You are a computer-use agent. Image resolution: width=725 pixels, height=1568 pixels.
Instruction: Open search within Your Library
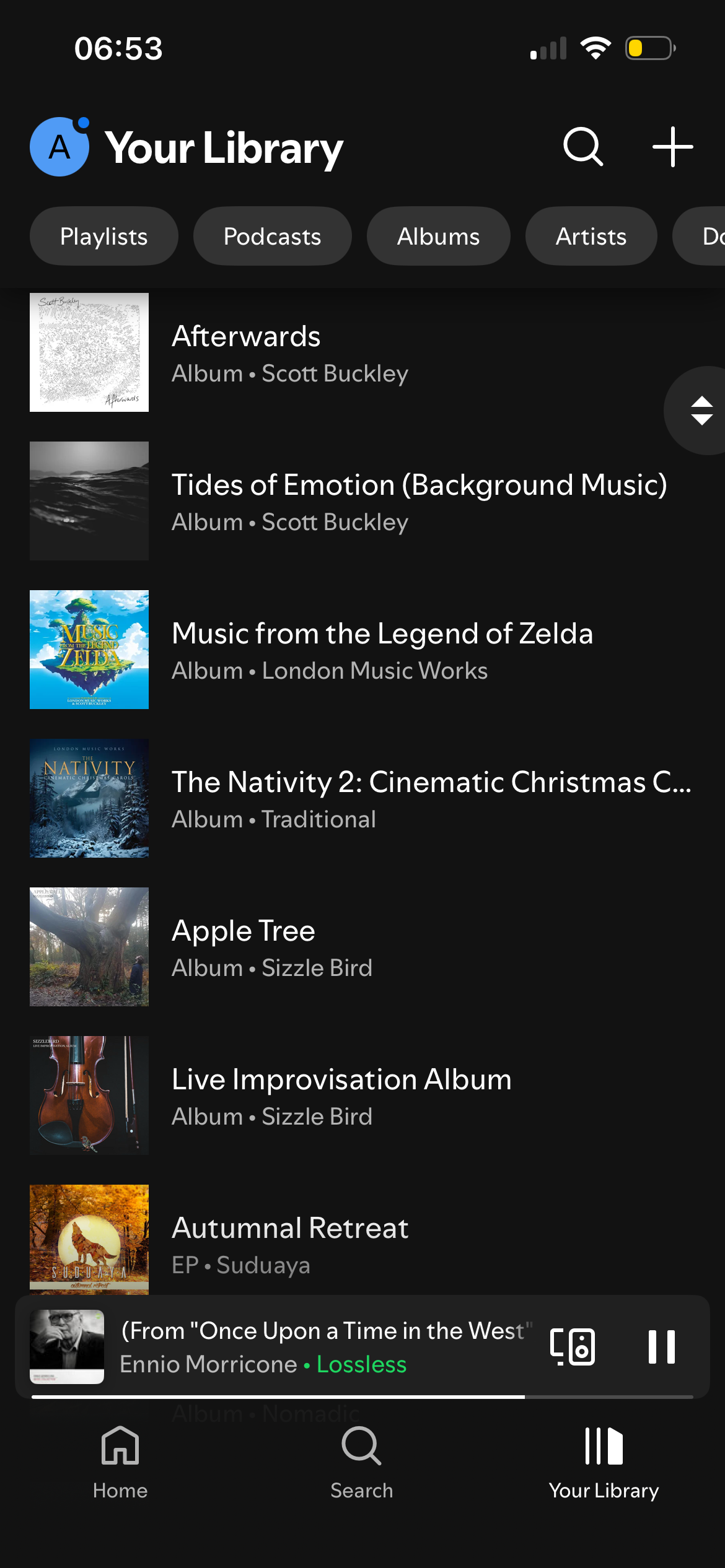[582, 147]
